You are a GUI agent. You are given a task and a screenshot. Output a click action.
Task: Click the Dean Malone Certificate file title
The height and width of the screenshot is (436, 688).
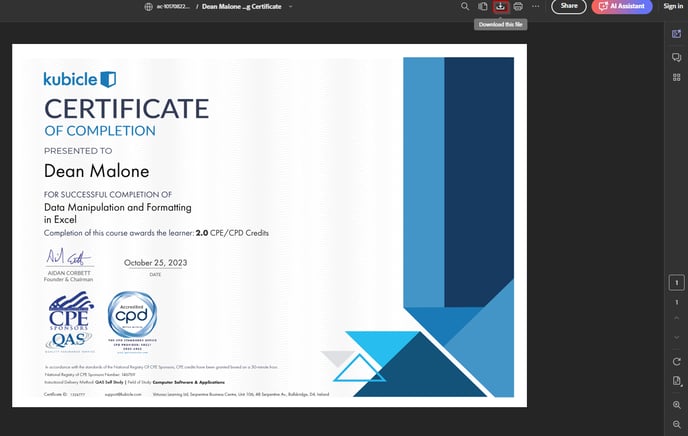tap(242, 7)
